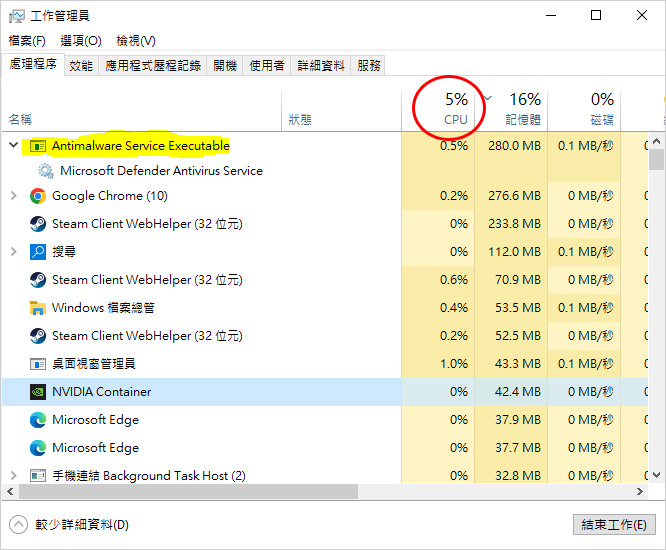Viewport: 666px width, 550px height.
Task: Collapse details with 較少詳細資料 arrow
Action: tap(18, 525)
